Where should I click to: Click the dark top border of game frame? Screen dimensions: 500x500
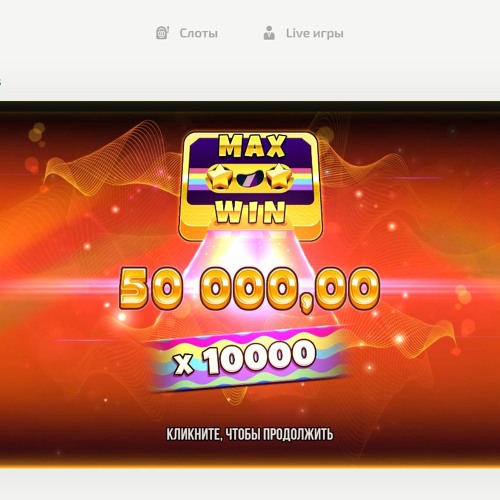point(250,106)
